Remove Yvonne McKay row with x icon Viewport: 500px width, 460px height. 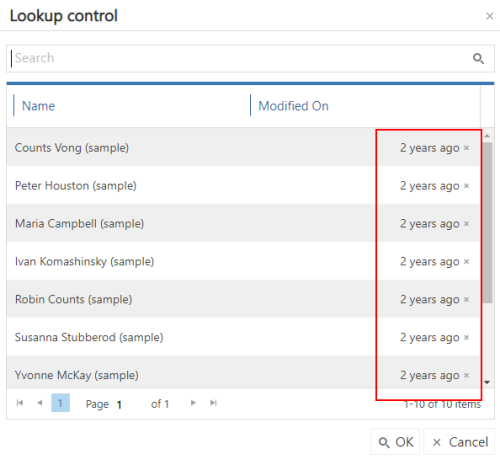click(x=466, y=375)
